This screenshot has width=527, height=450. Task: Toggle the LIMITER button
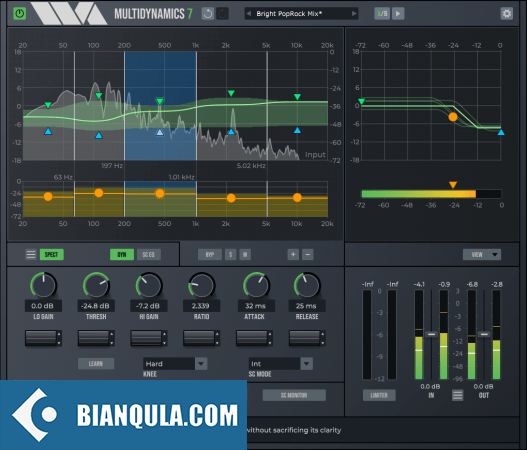(x=379, y=395)
